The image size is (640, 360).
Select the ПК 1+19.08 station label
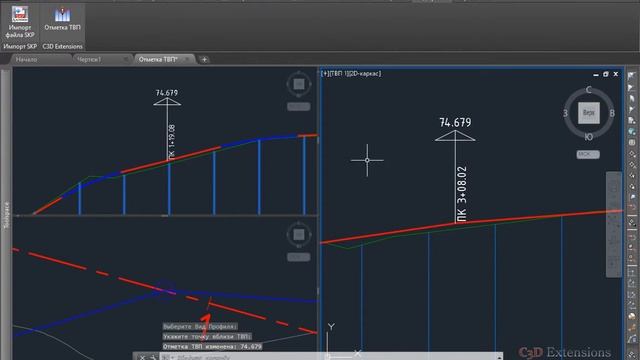tap(172, 141)
